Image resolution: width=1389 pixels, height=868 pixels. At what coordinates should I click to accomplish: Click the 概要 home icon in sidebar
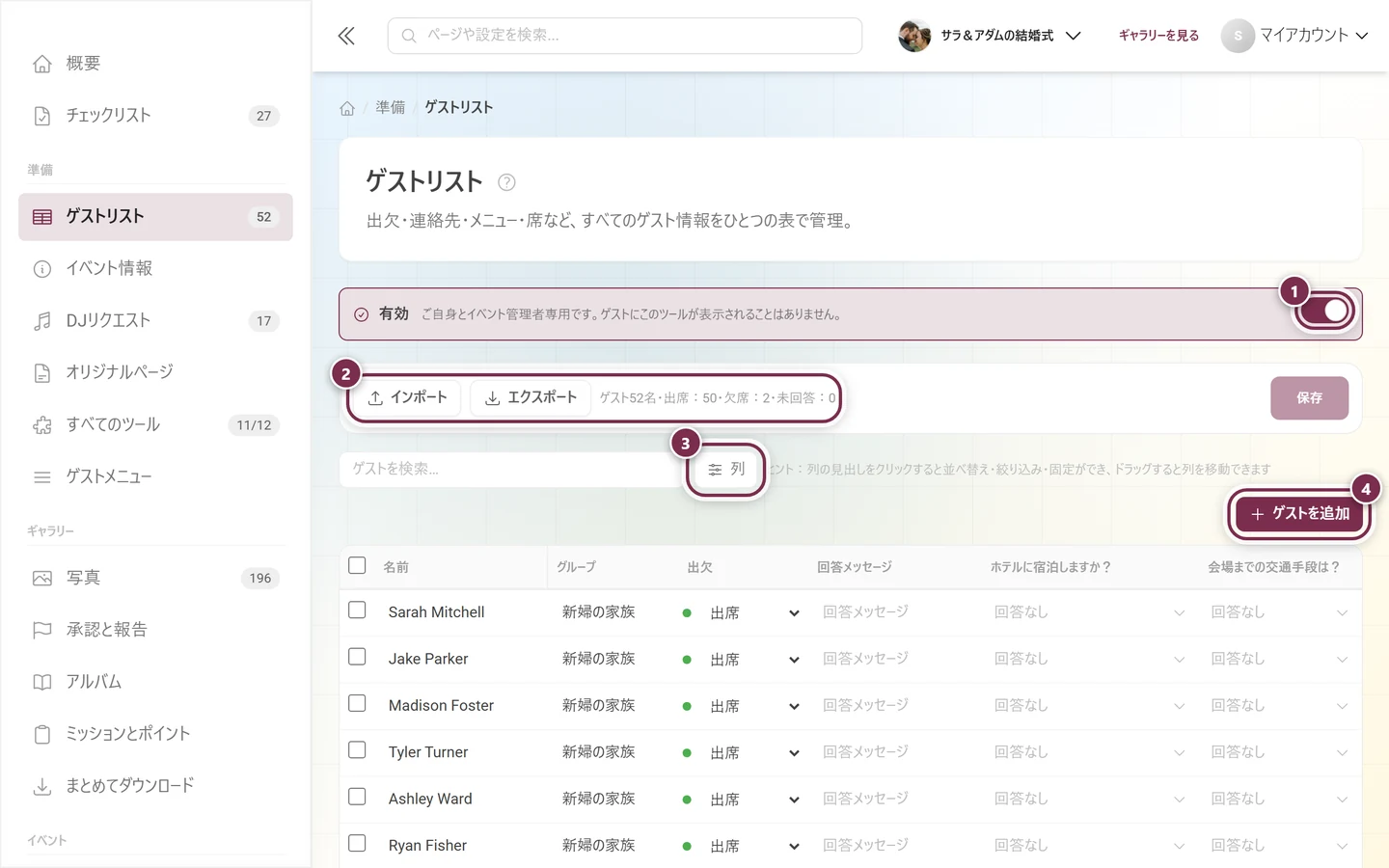tap(42, 64)
